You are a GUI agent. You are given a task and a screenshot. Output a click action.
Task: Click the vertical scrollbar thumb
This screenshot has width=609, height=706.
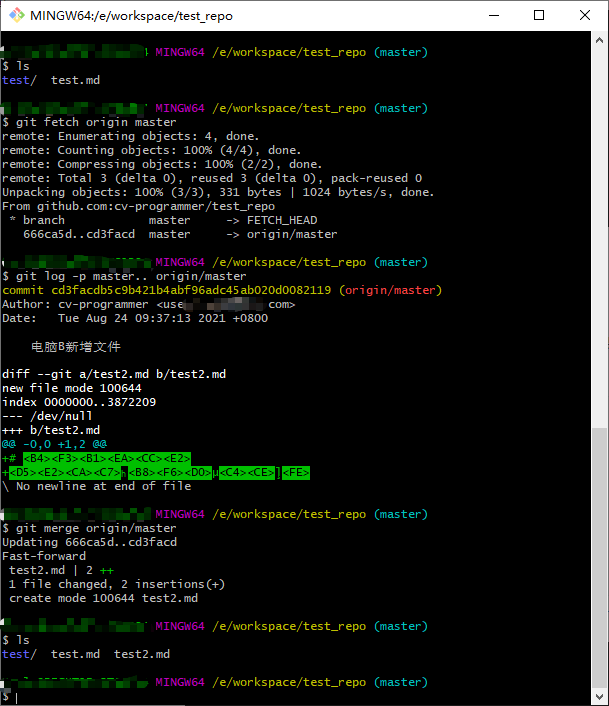click(x=599, y=555)
